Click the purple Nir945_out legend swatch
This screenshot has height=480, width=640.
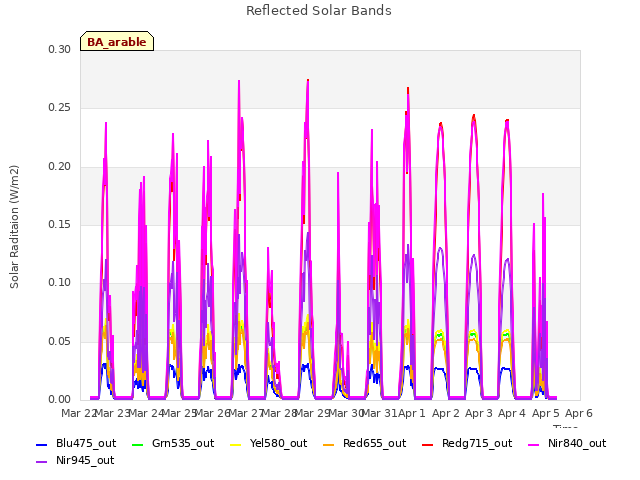tap(42, 462)
